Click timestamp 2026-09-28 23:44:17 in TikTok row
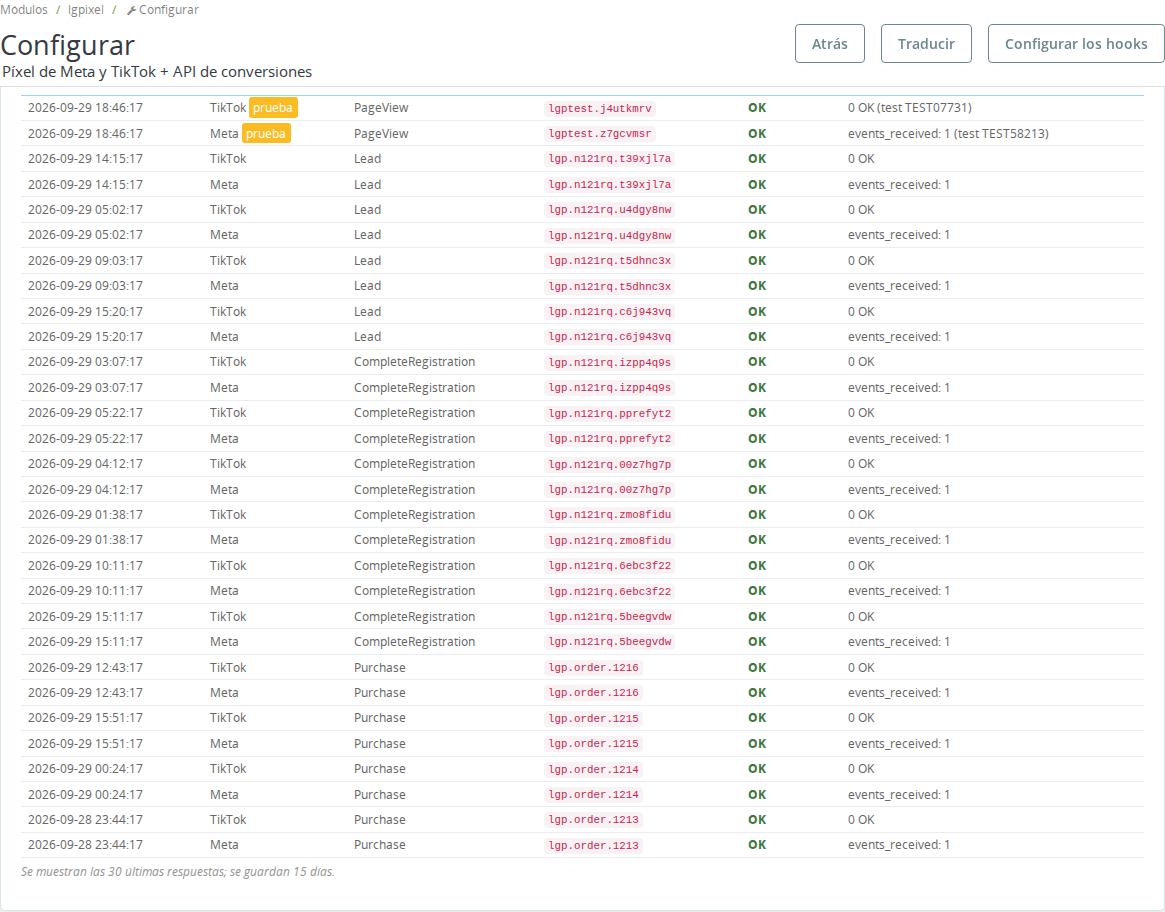Screen dimensions: 1165x912 pyautogui.click(x=85, y=820)
